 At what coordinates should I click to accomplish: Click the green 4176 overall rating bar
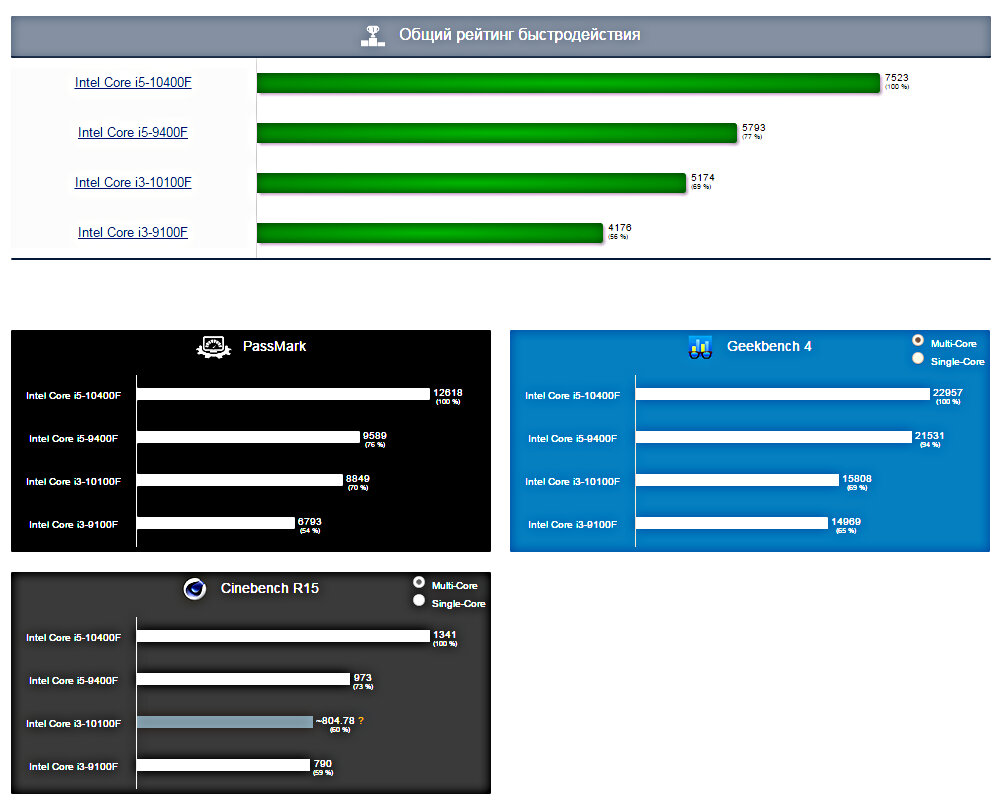430,233
